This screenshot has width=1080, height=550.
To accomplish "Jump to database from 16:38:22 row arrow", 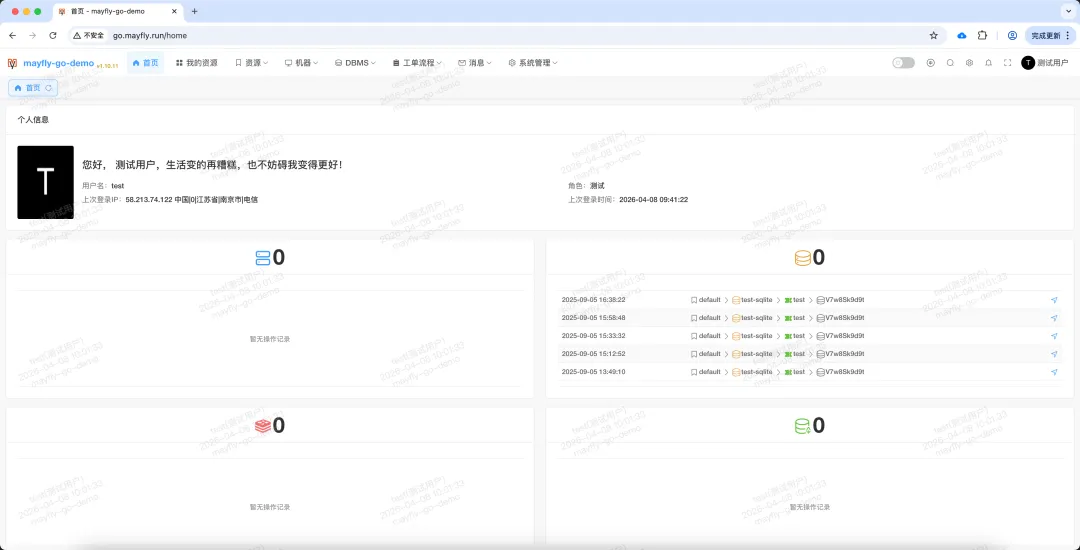I will [1054, 300].
